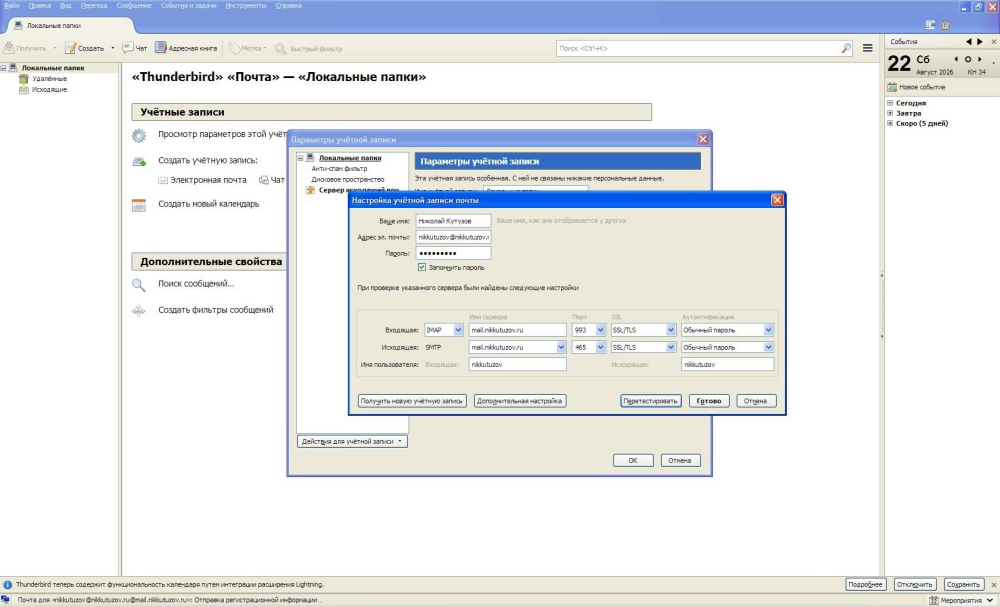The height and width of the screenshot is (607, 1000).
Task: Click the Создать compose toolbar button
Action: click(85, 48)
